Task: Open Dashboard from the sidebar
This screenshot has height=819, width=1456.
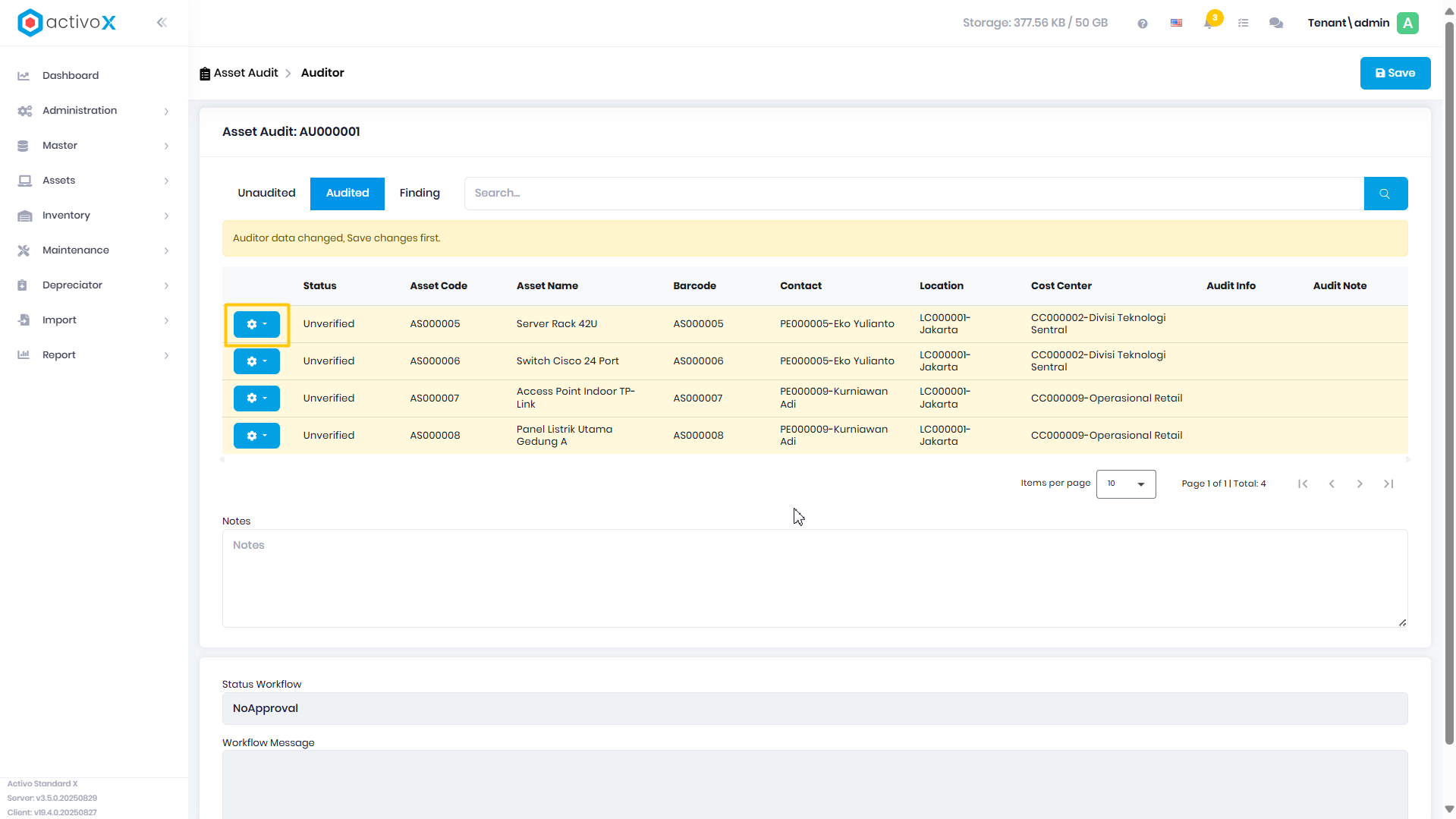Action: pos(71,76)
